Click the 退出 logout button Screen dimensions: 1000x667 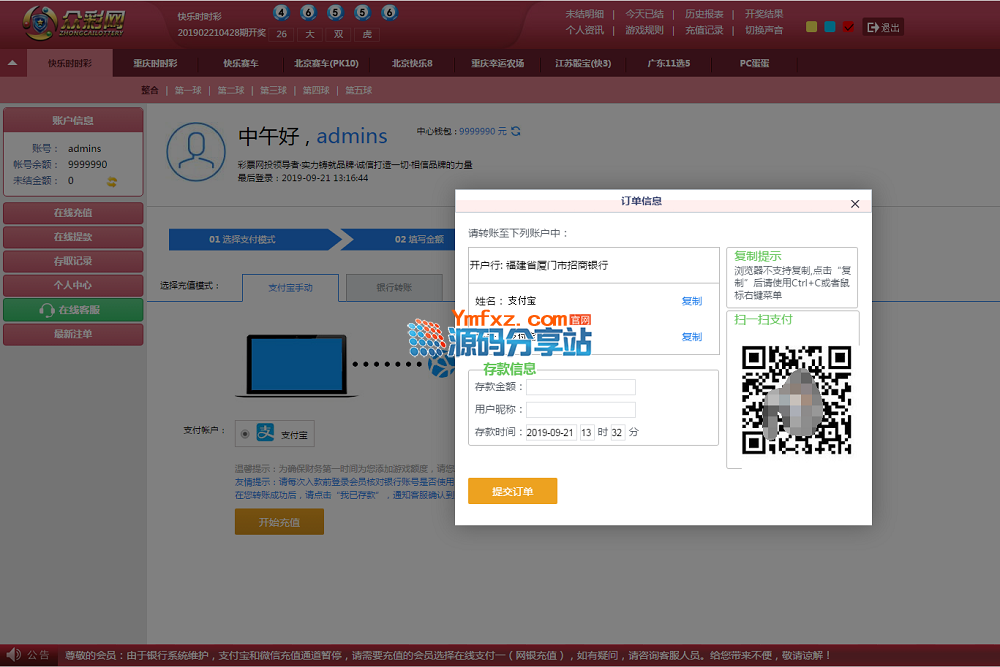(883, 27)
